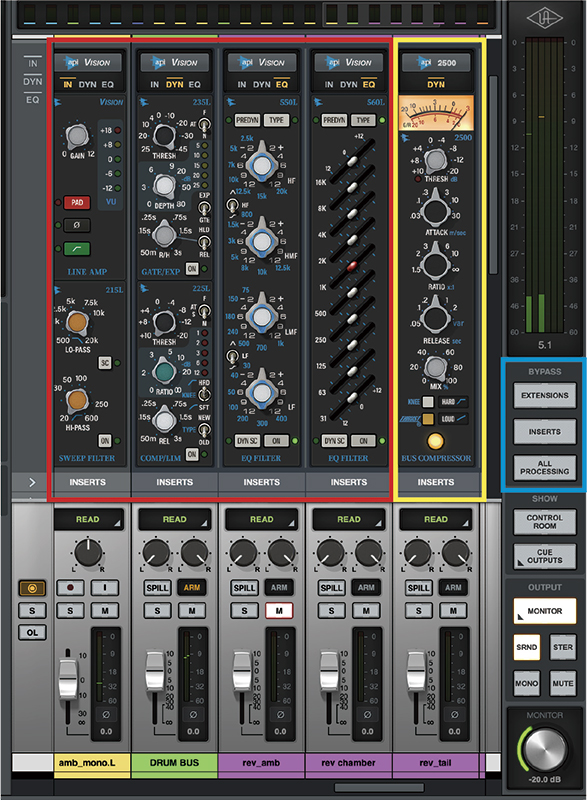The image size is (587, 800).
Task: Open READ automation menu on rev_tail
Action: click(x=436, y=519)
